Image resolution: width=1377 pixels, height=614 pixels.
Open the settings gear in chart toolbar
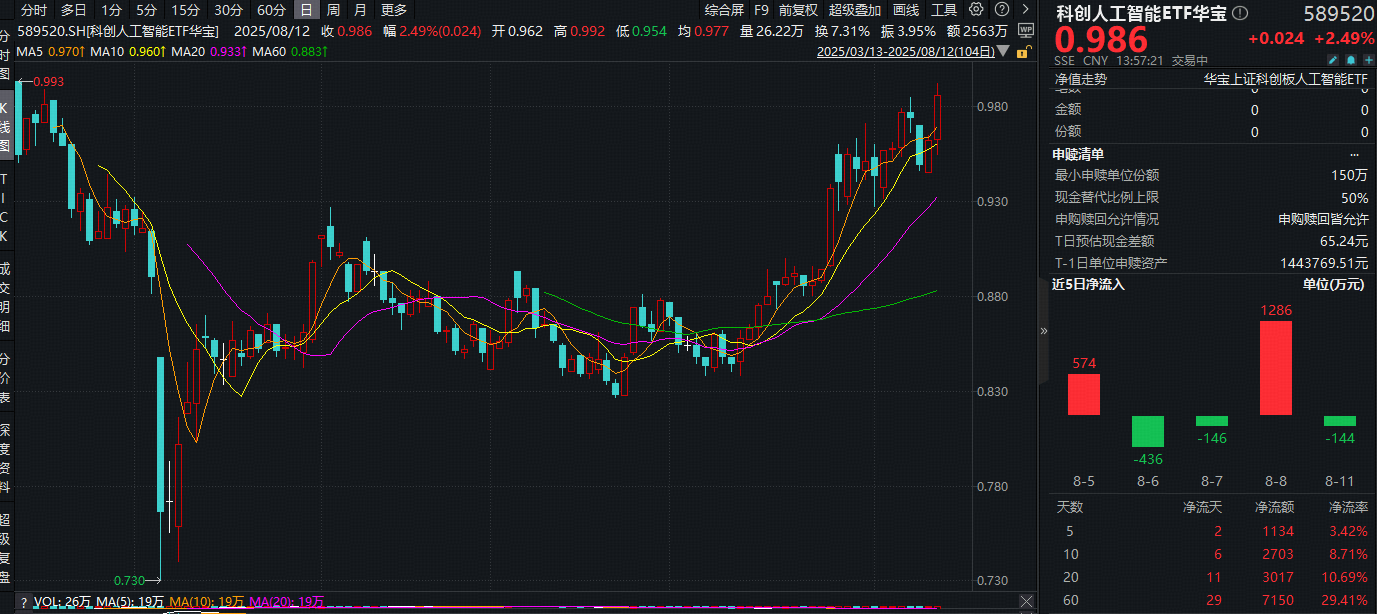click(977, 10)
